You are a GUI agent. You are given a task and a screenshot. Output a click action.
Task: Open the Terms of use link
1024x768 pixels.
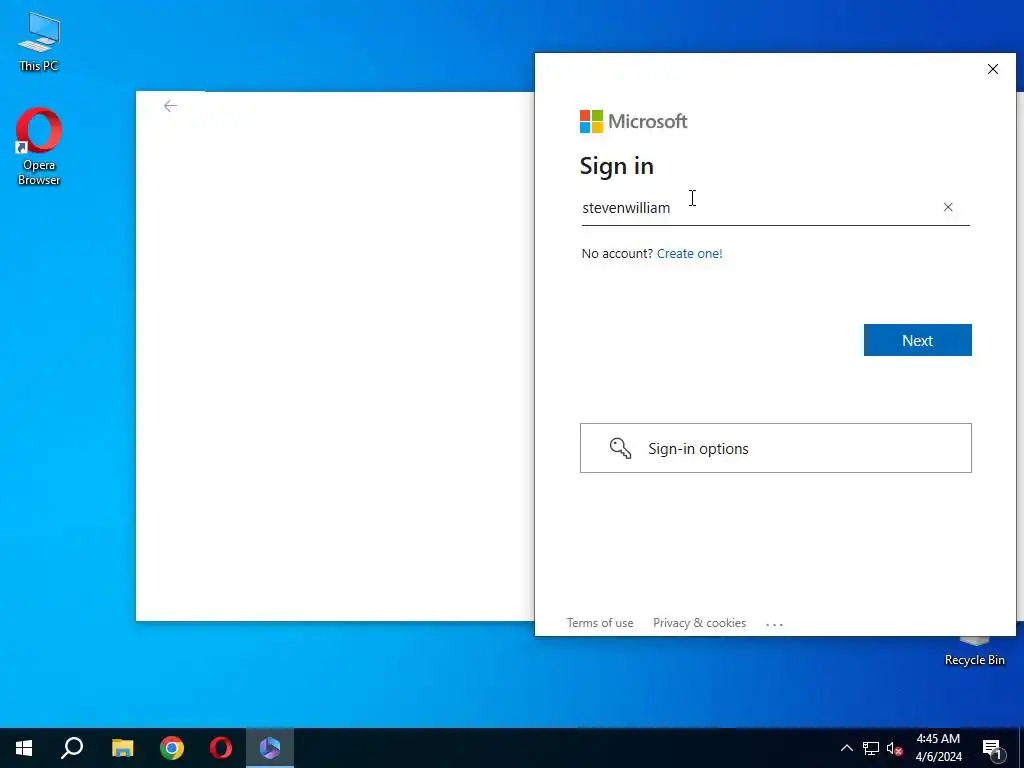pyautogui.click(x=600, y=623)
